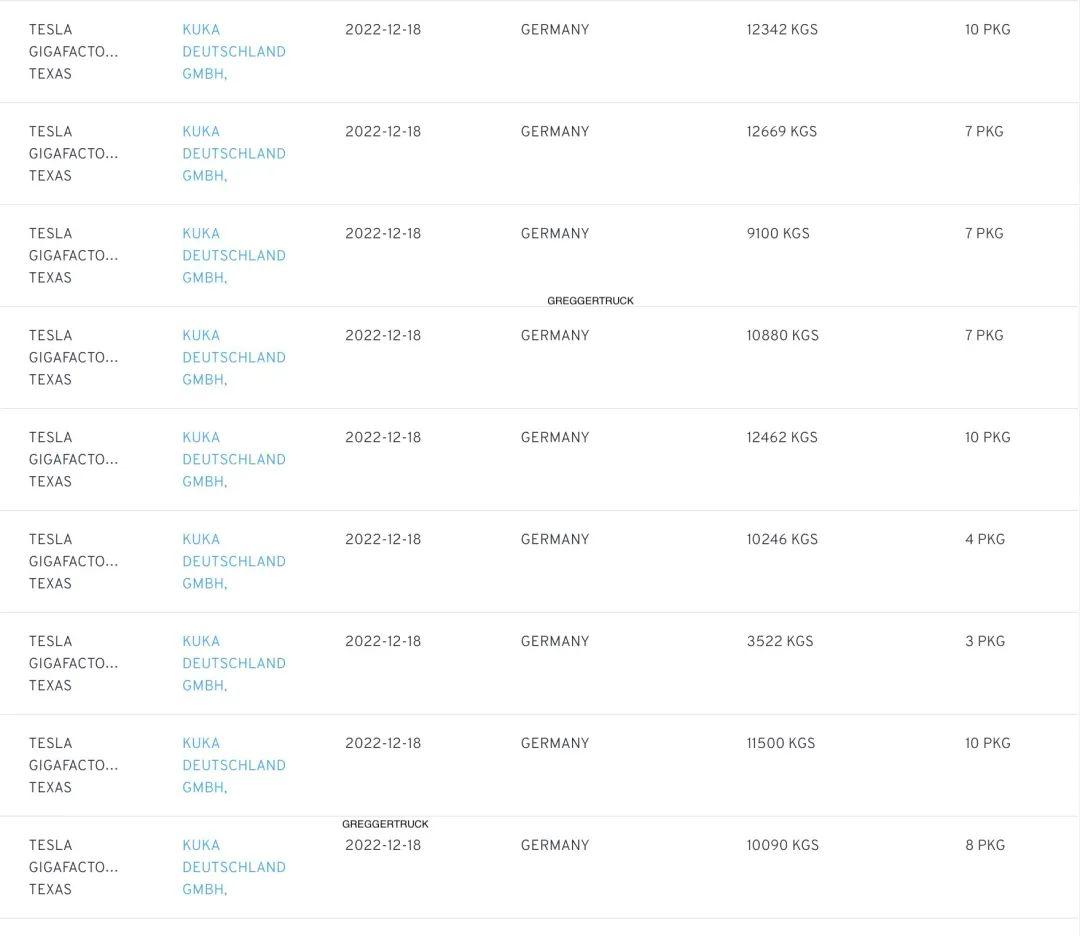Select Tesla Gigafactory Texas in 11500 KGS row
Image resolution: width=1080 pixels, height=936 pixels.
[x=73, y=766]
